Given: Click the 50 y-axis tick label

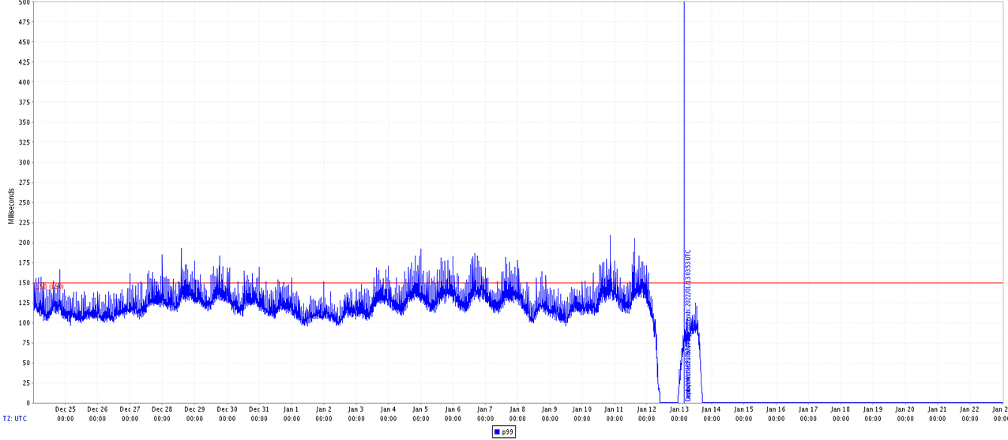Looking at the screenshot, I should coord(26,363).
